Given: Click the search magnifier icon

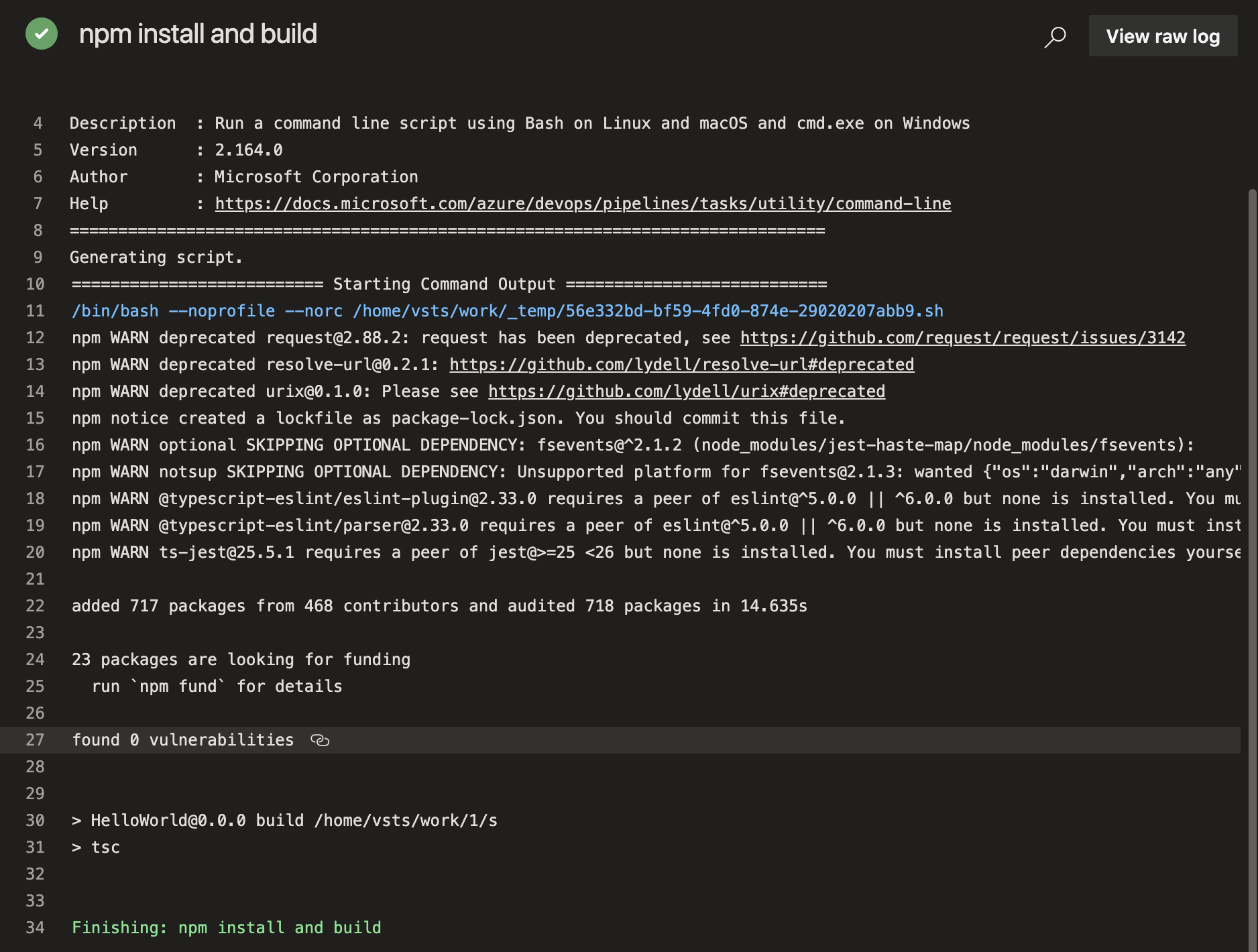Looking at the screenshot, I should [x=1055, y=36].
